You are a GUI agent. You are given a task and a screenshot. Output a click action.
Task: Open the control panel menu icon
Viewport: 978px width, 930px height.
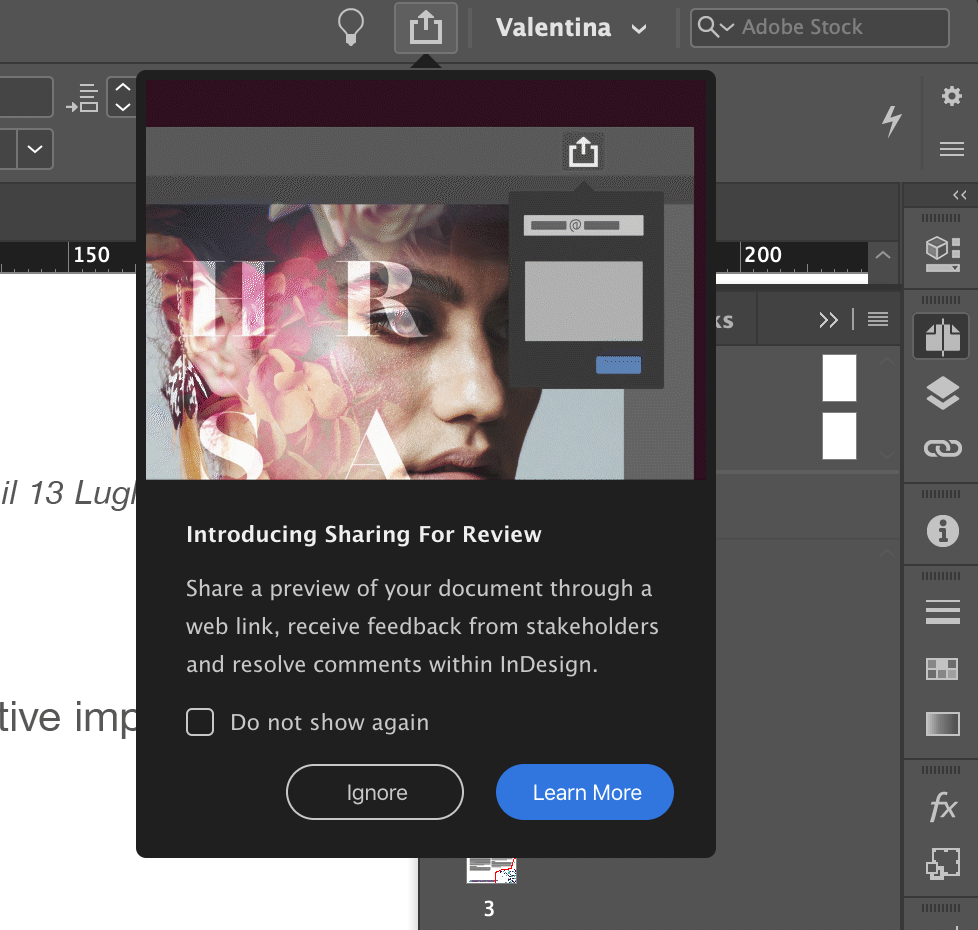951,148
